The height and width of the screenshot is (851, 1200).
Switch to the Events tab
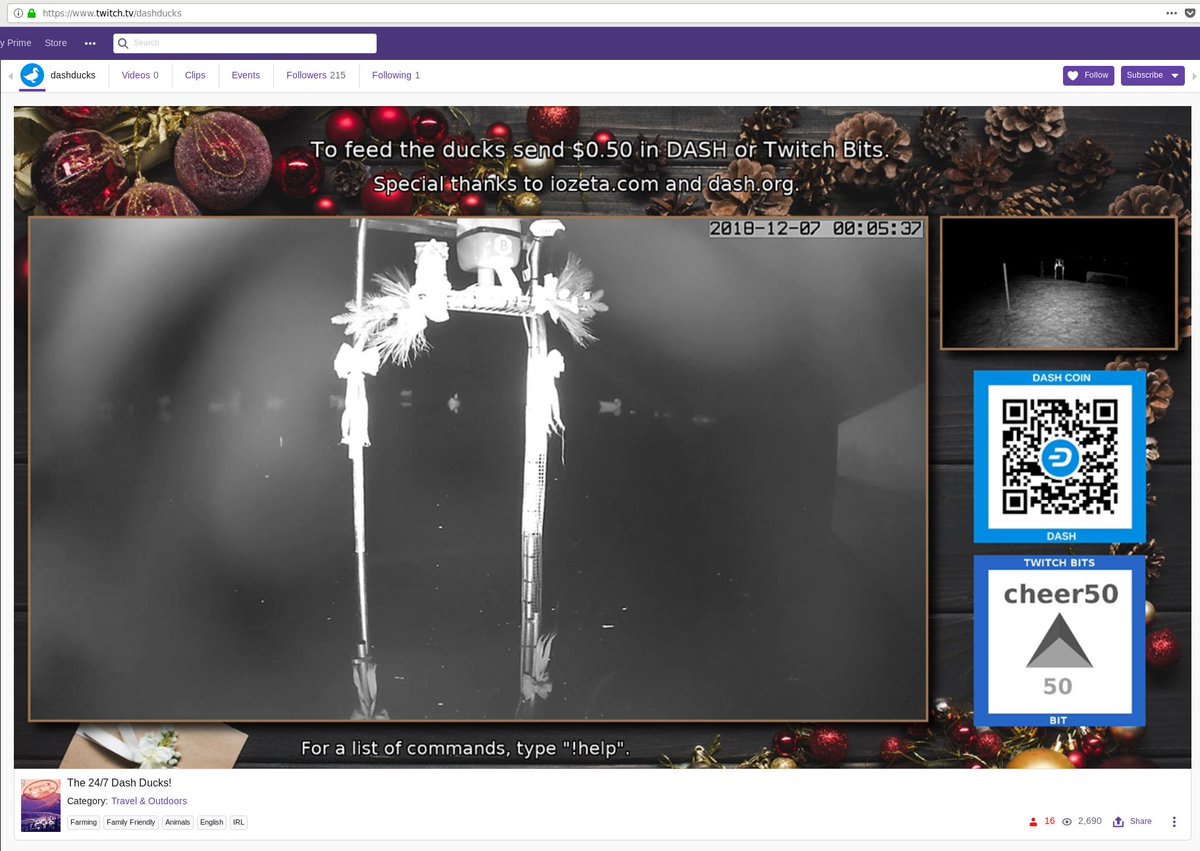coord(246,75)
